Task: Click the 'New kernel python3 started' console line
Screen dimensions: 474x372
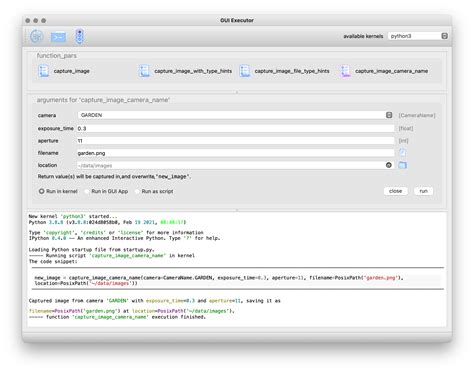Action: click(x=73, y=216)
